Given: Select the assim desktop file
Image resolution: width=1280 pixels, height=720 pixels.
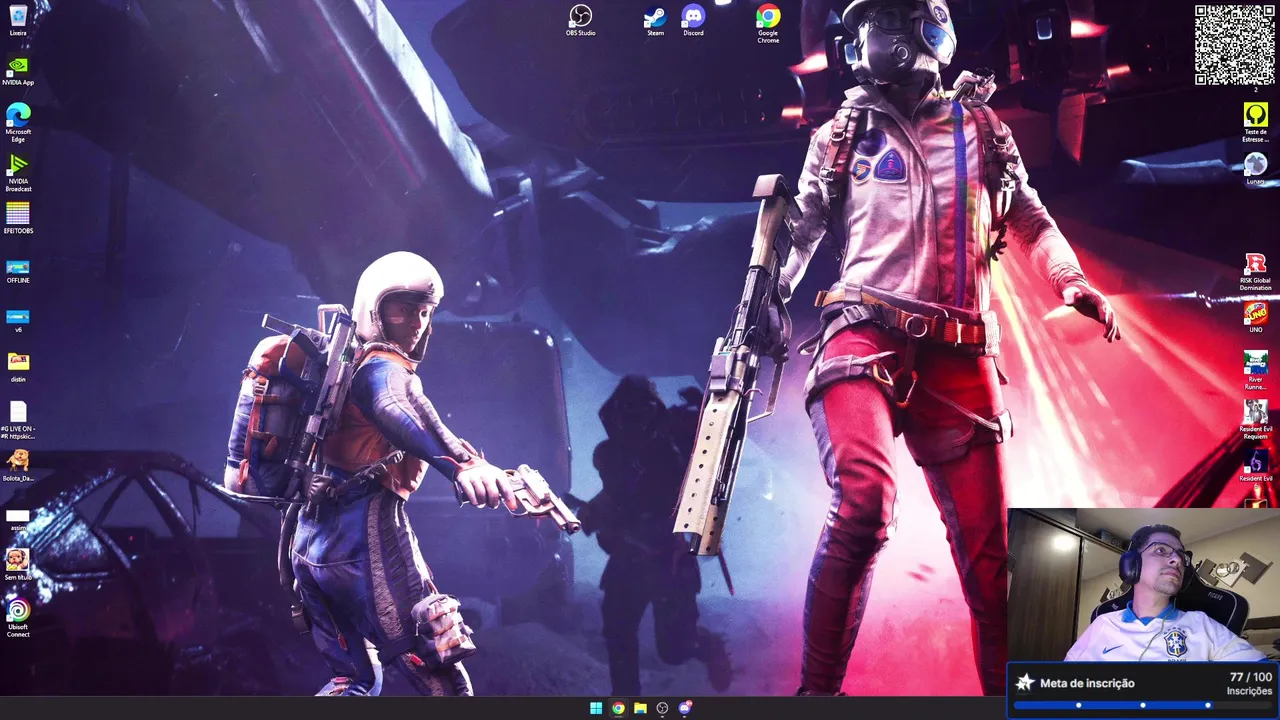Looking at the screenshot, I should 18,519.
